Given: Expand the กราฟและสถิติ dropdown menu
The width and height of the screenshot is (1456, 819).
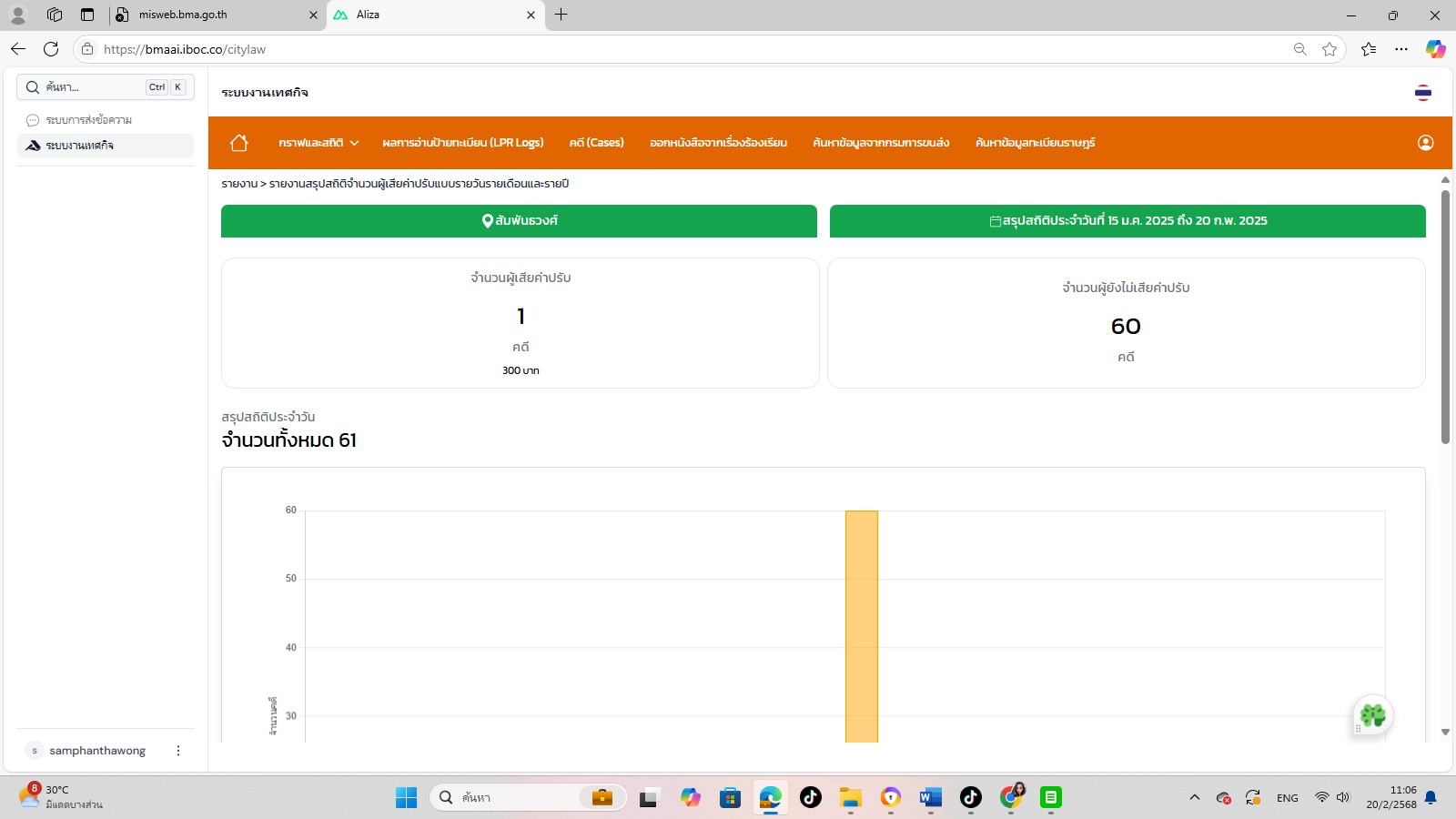Looking at the screenshot, I should (318, 143).
